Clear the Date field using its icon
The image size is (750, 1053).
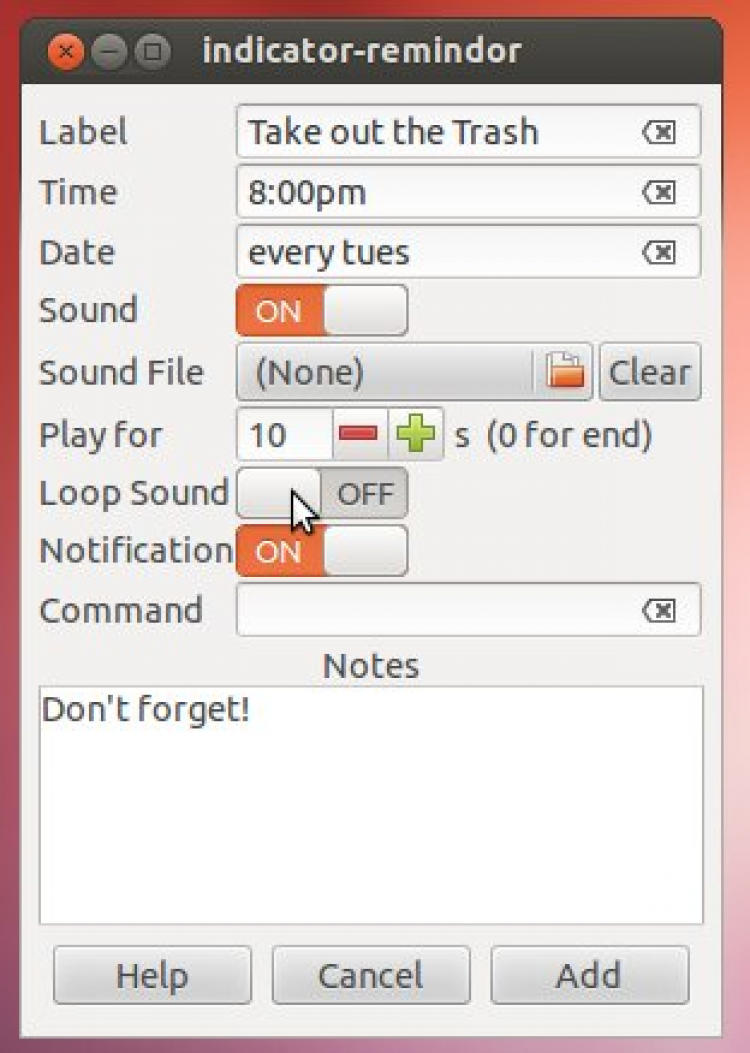pyautogui.click(x=659, y=253)
